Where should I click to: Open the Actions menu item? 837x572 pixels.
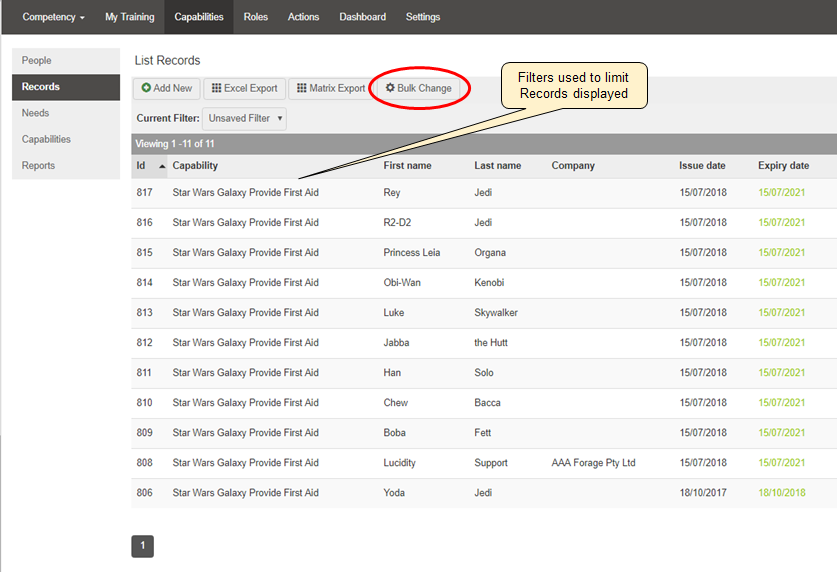[303, 17]
